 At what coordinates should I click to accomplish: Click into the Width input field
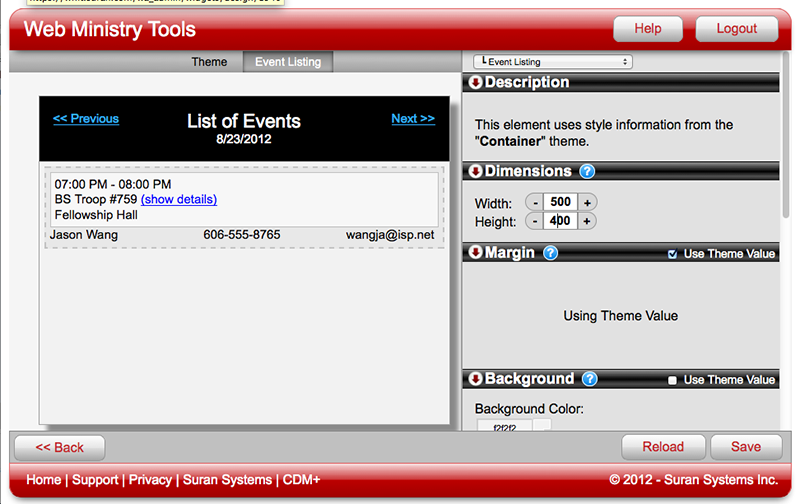coord(560,202)
